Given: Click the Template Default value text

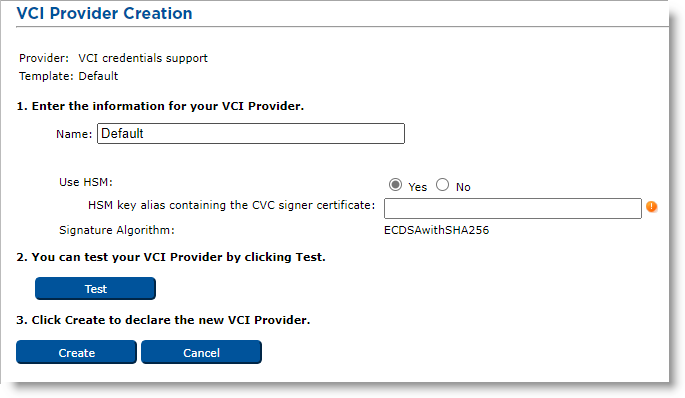Looking at the screenshot, I should pos(98,76).
